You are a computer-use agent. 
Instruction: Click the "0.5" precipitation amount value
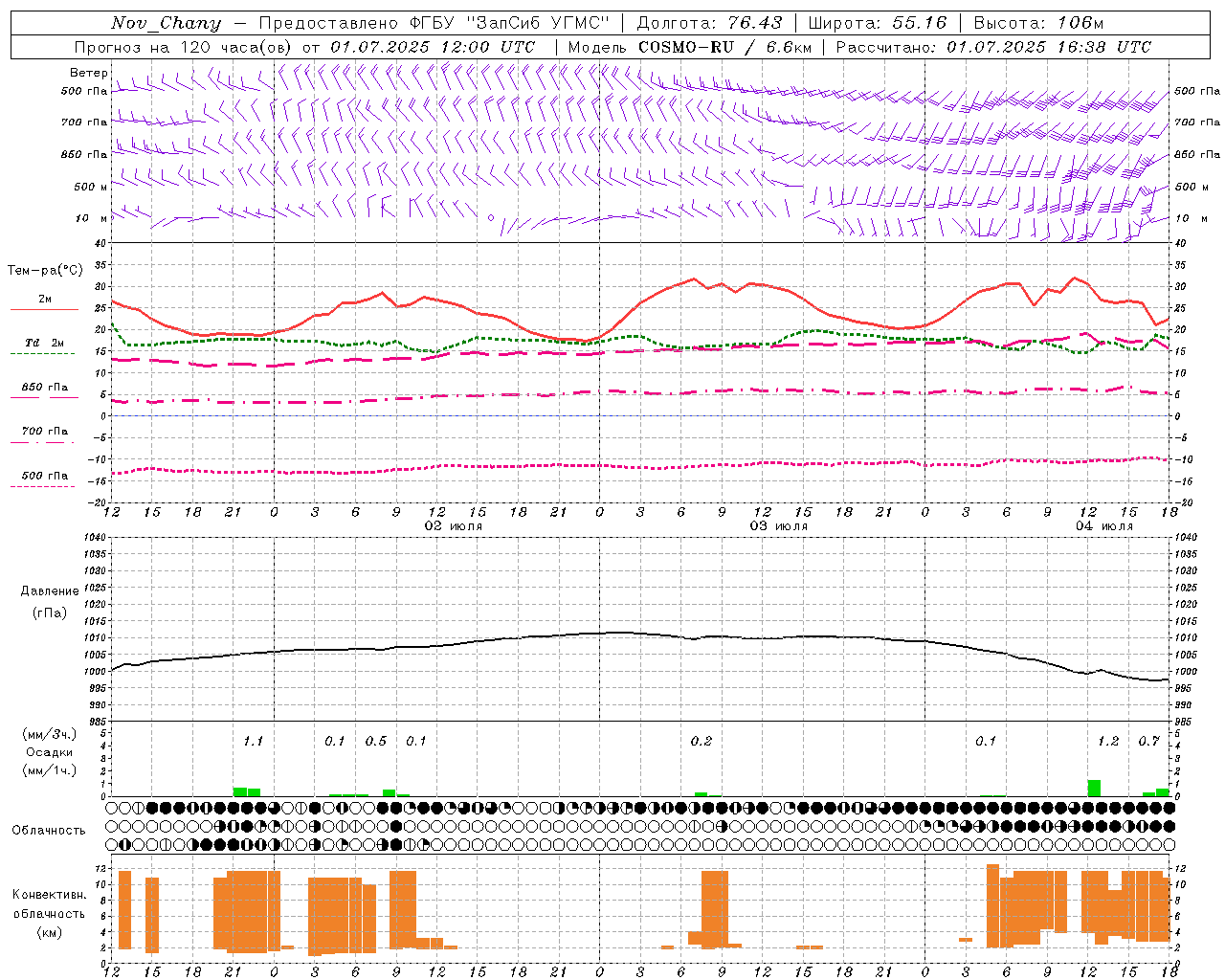coord(375,741)
